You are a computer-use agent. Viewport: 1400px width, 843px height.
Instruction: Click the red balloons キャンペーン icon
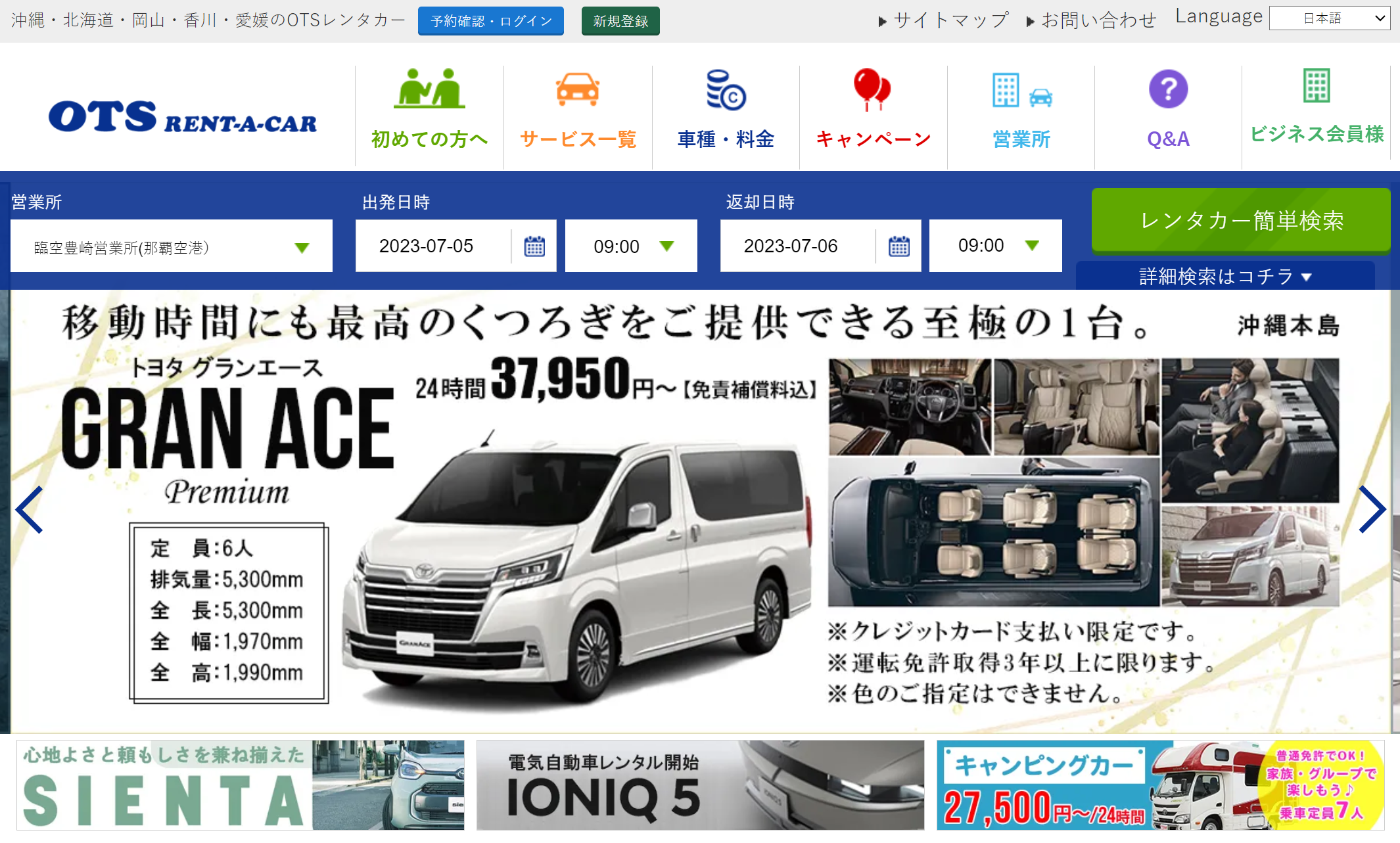point(872,89)
